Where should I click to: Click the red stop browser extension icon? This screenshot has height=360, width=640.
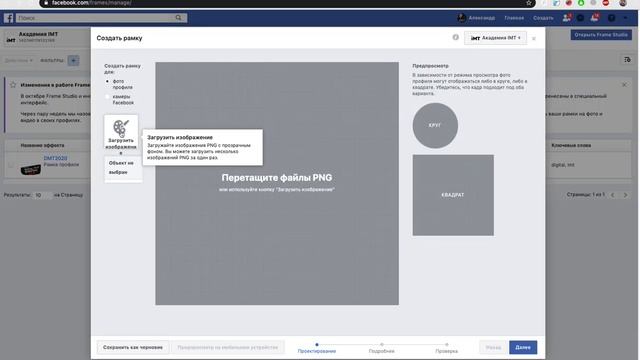click(x=606, y=3)
